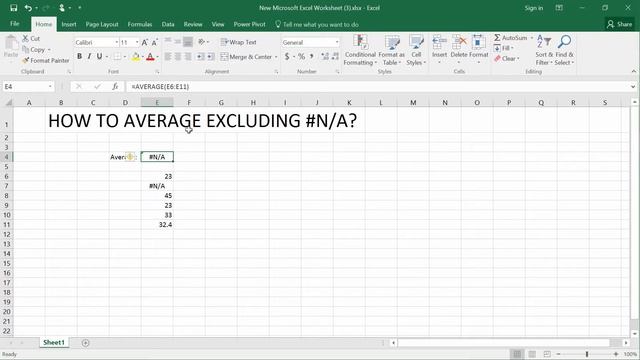
Task: Switch to Page Layout view in status bar
Action: pos(532,354)
